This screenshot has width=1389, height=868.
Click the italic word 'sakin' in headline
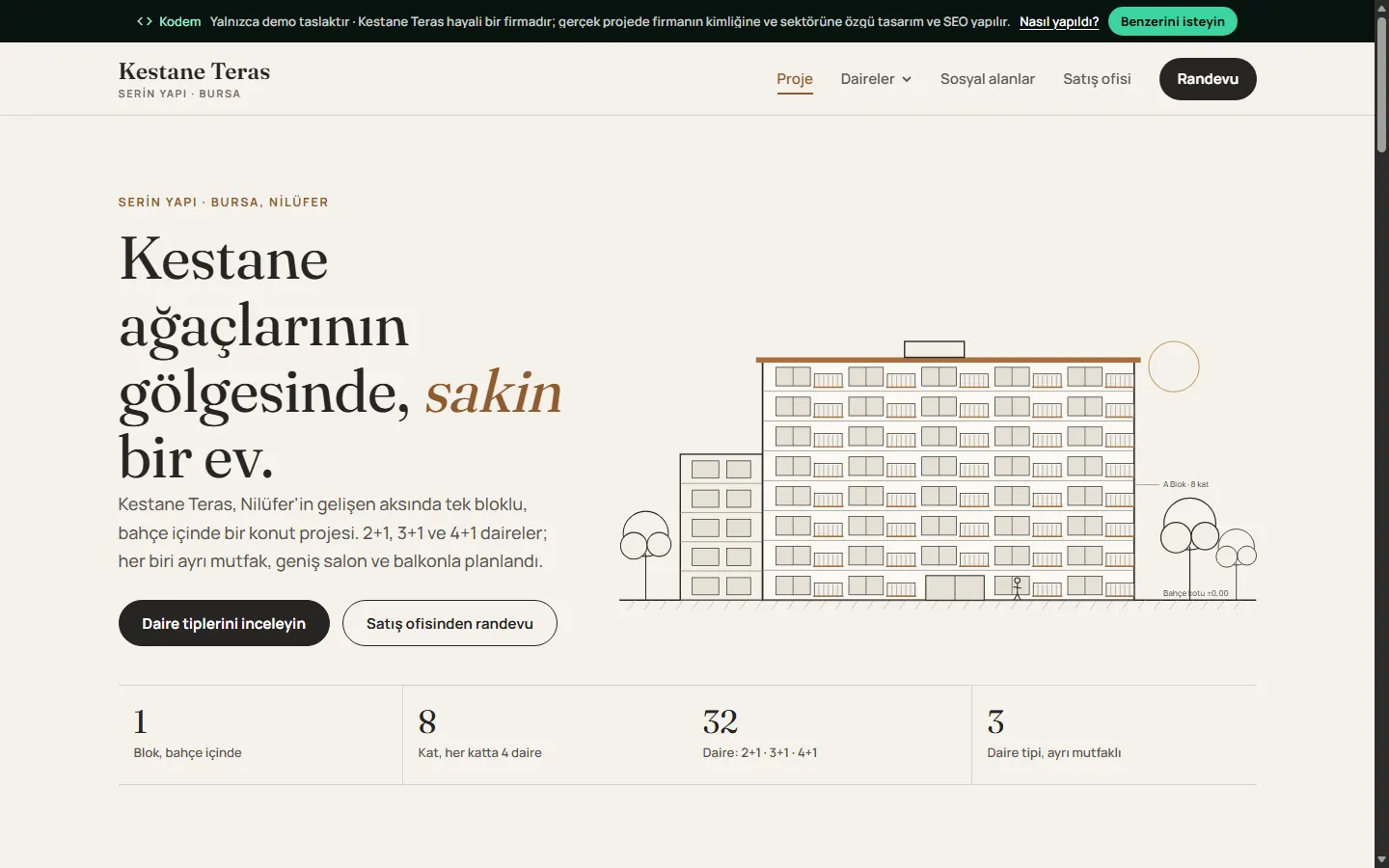[x=493, y=392]
